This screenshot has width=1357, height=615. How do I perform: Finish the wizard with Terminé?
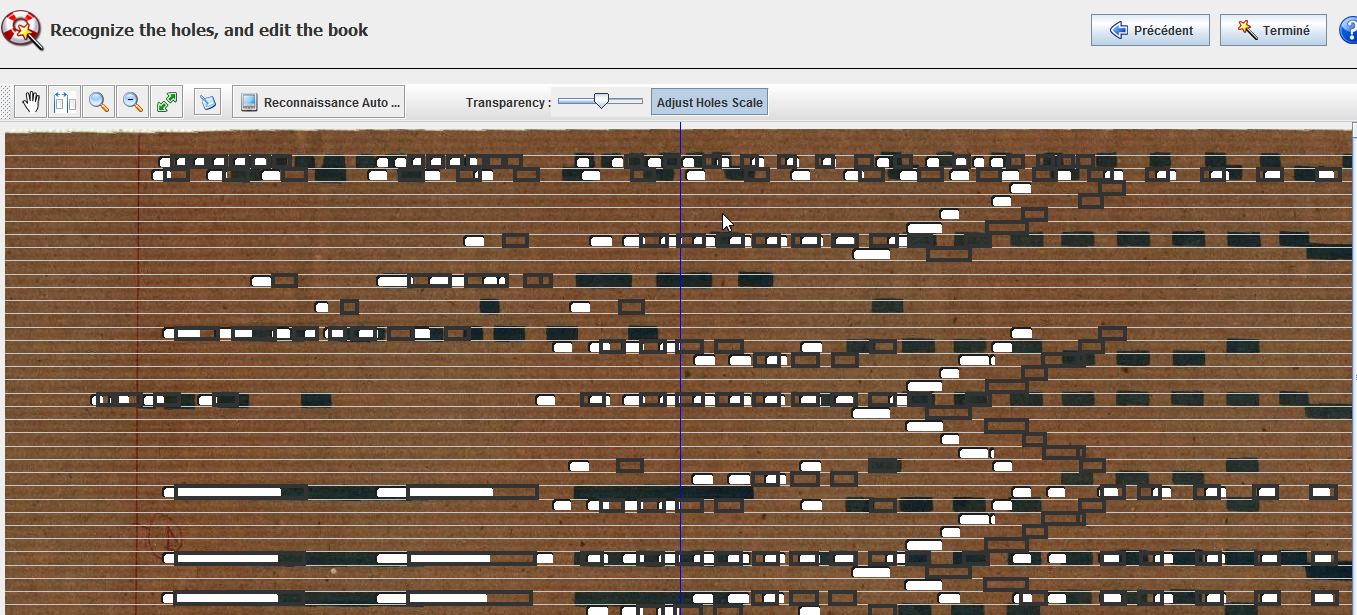point(1273,30)
